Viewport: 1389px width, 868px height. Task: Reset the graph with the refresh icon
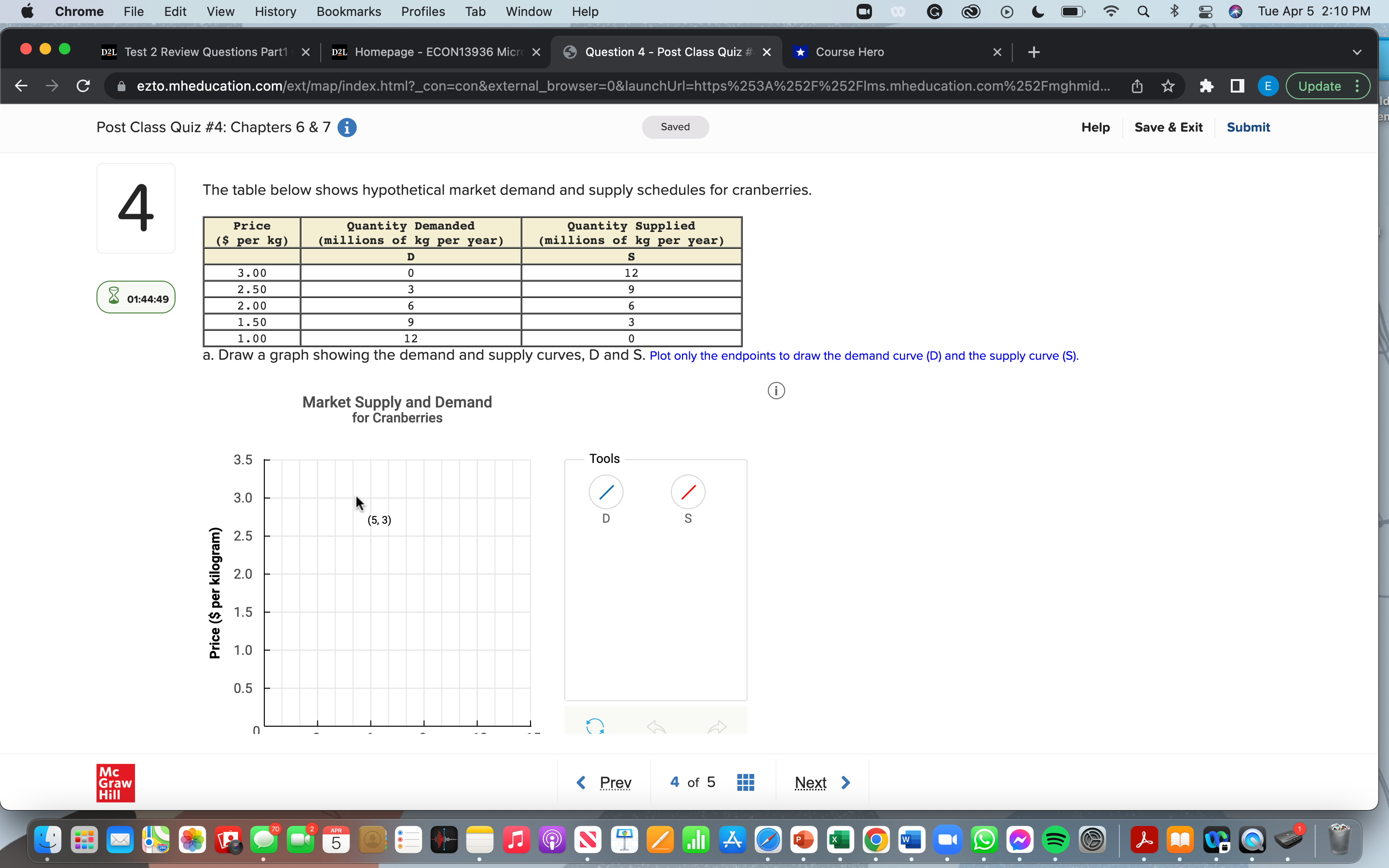point(595,726)
